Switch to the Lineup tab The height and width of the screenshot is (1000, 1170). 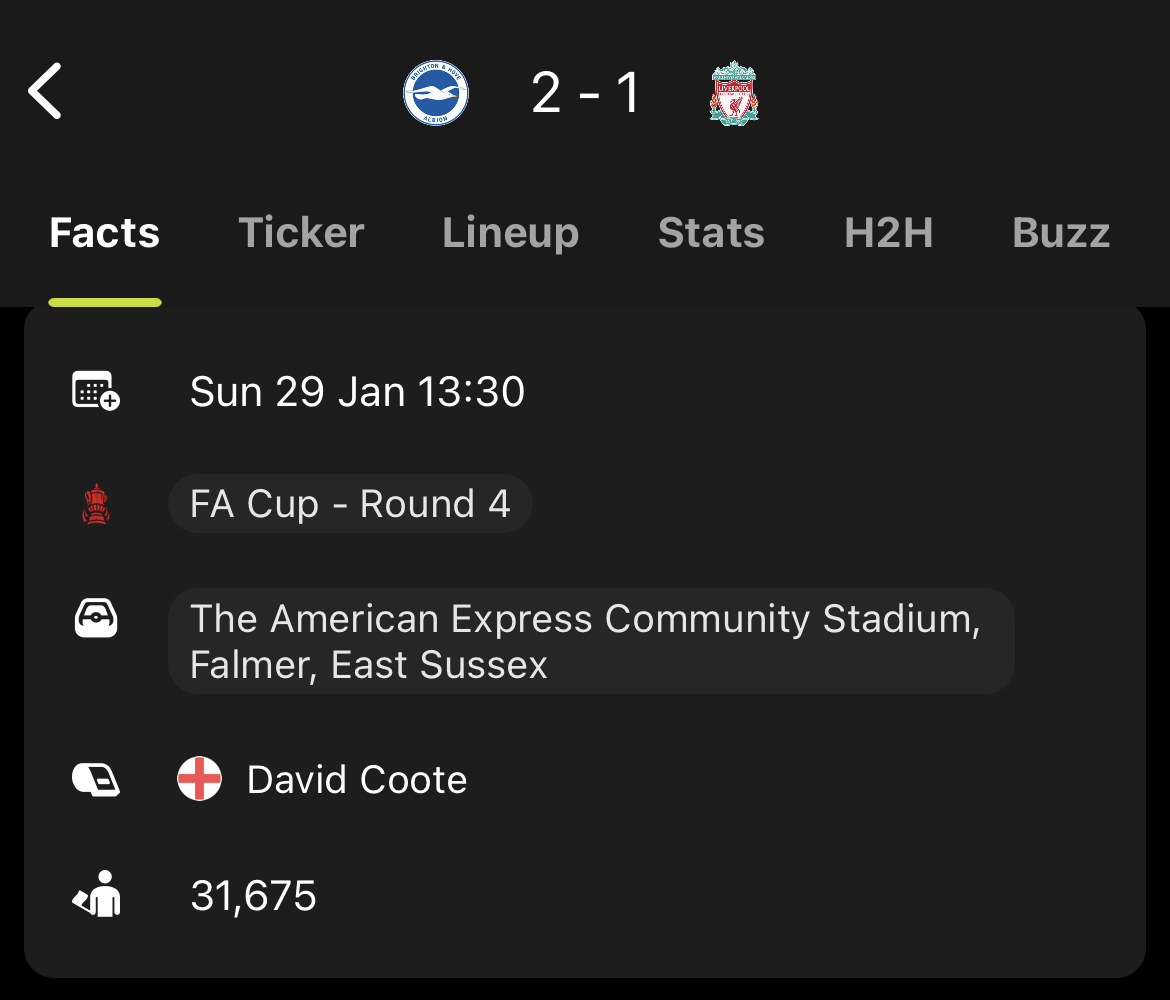(x=510, y=233)
